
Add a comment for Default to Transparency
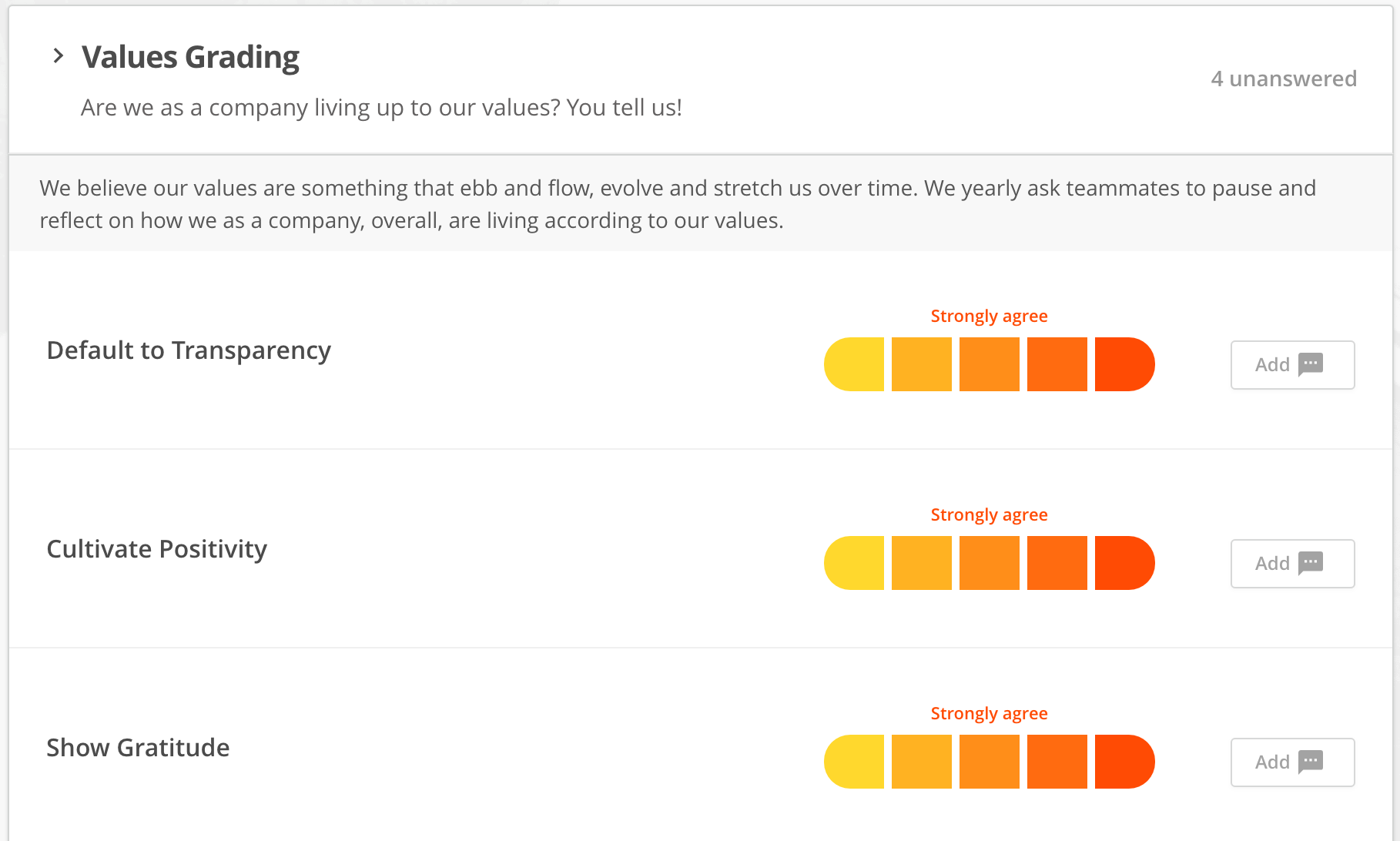[1292, 364]
